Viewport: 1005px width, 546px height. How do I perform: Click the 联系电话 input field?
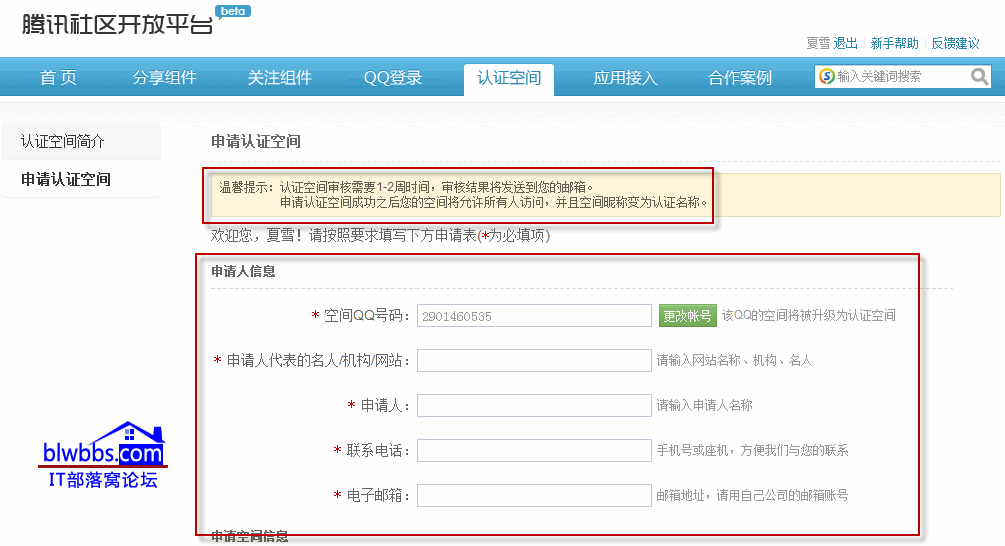[x=534, y=450]
